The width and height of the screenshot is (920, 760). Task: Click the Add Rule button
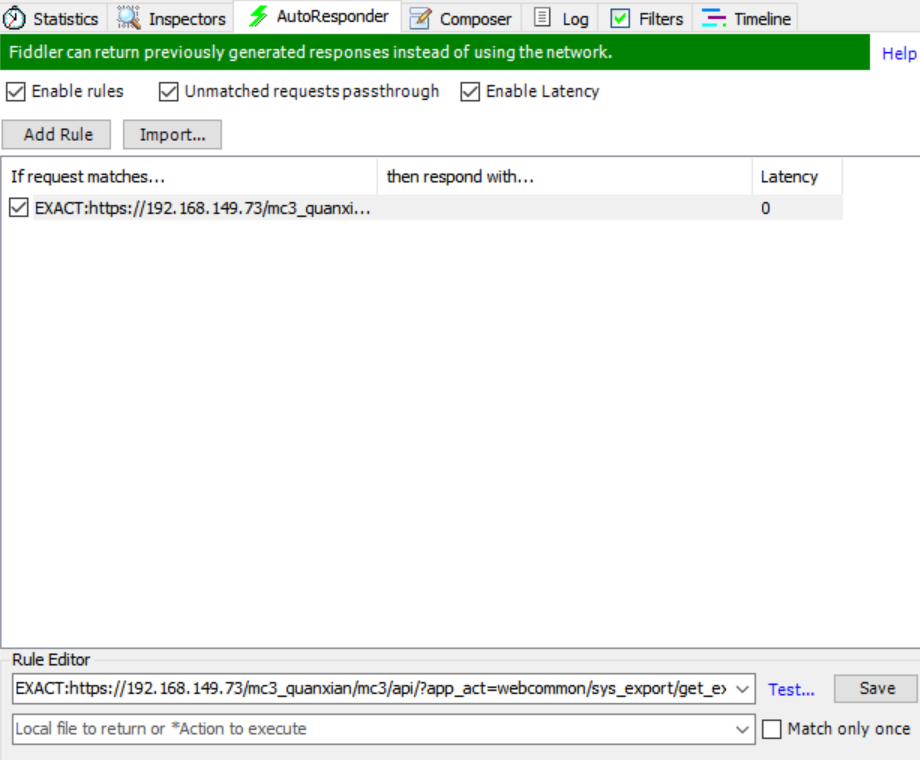(56, 134)
